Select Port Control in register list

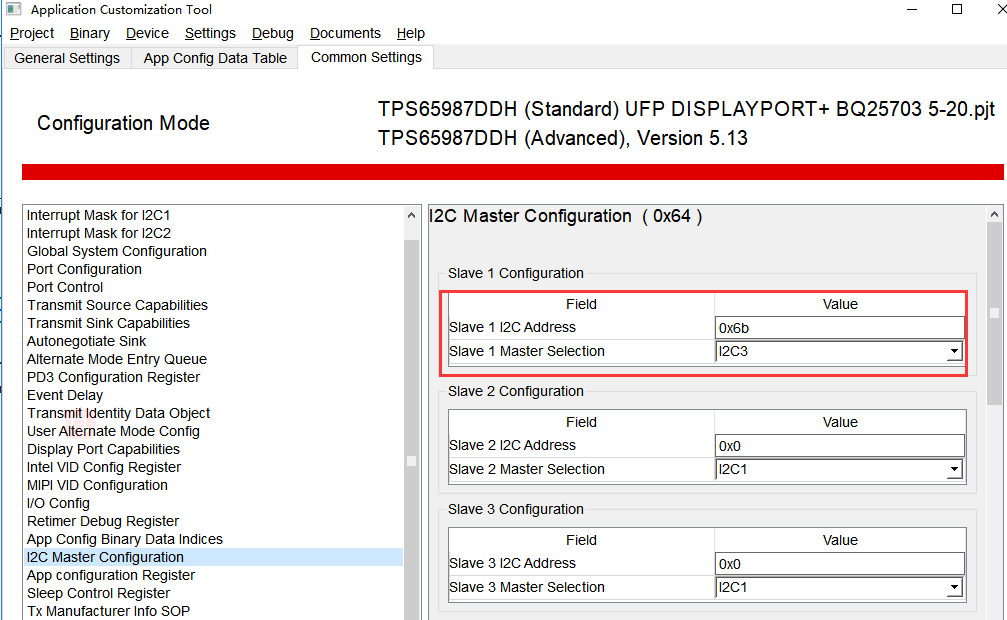click(x=213, y=287)
